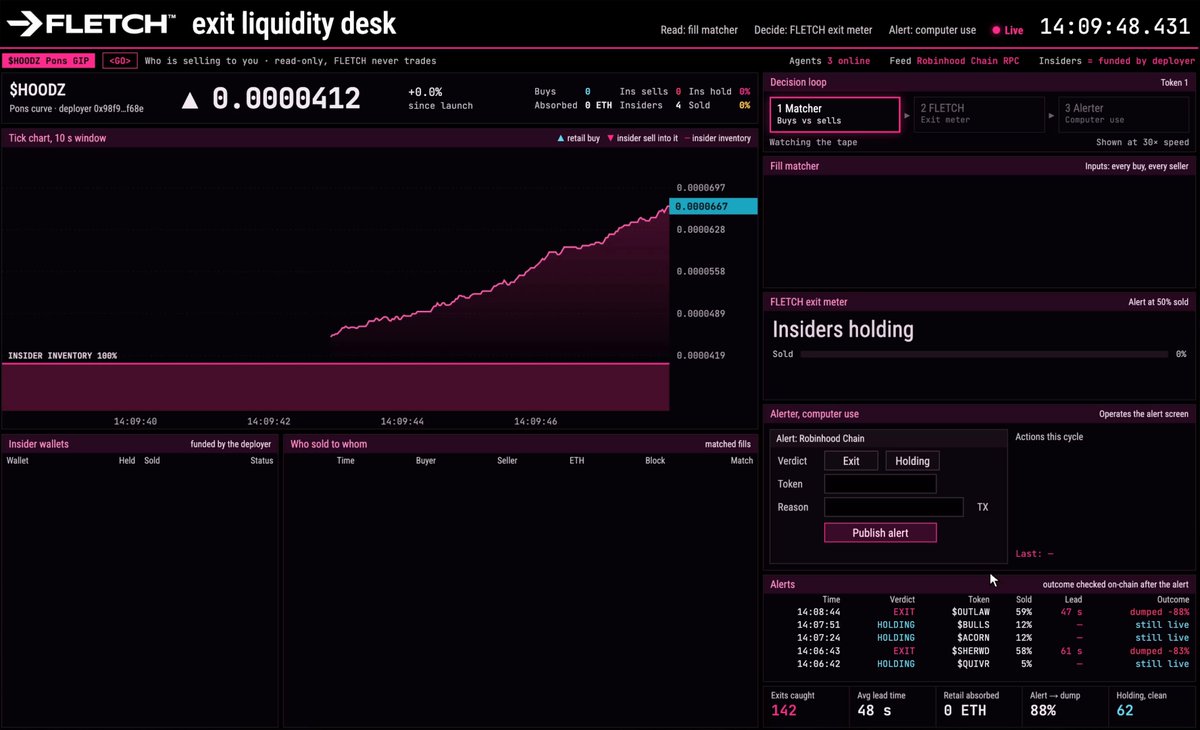Click the insider sell legend triangle
The image size is (1200, 730).
point(611,139)
